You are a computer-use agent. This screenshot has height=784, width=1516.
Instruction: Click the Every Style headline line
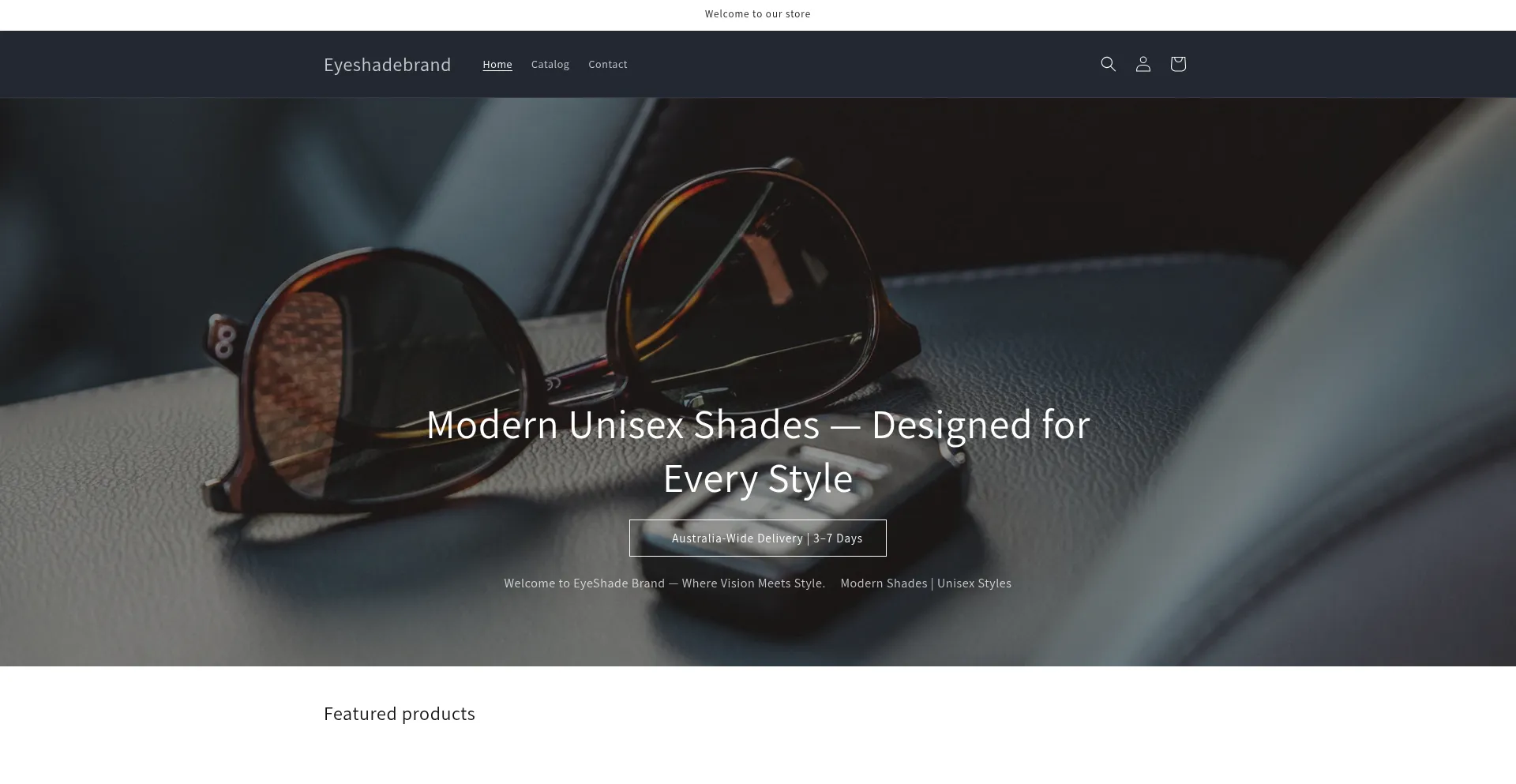point(758,478)
